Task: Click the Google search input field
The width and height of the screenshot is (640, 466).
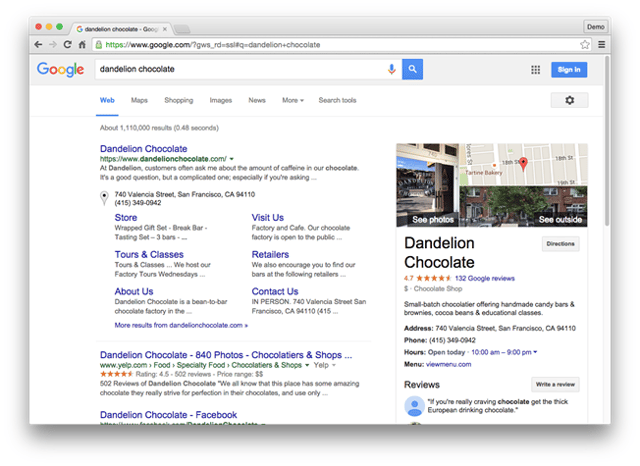Action: pyautogui.click(x=240, y=69)
